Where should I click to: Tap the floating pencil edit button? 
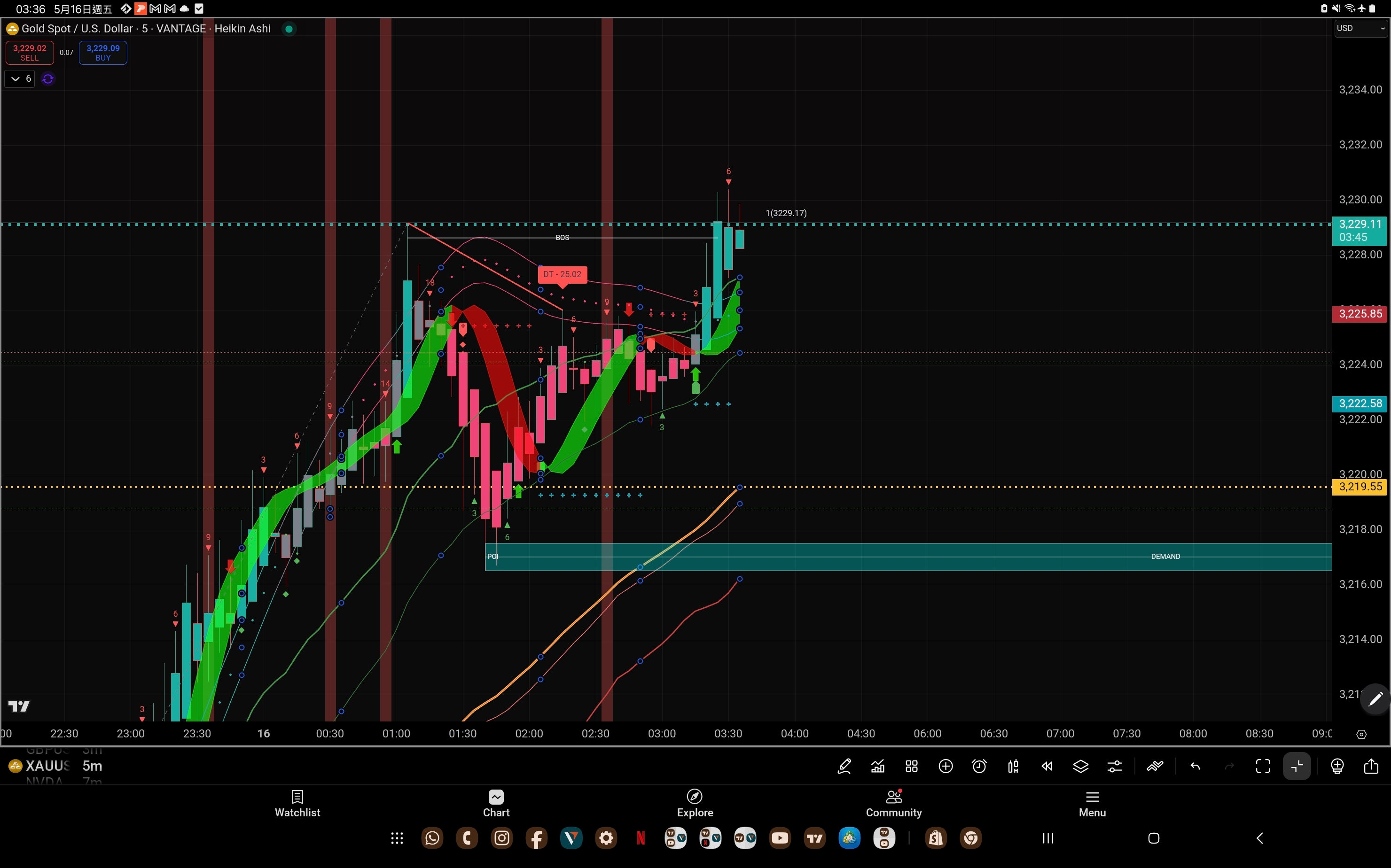(1375, 699)
